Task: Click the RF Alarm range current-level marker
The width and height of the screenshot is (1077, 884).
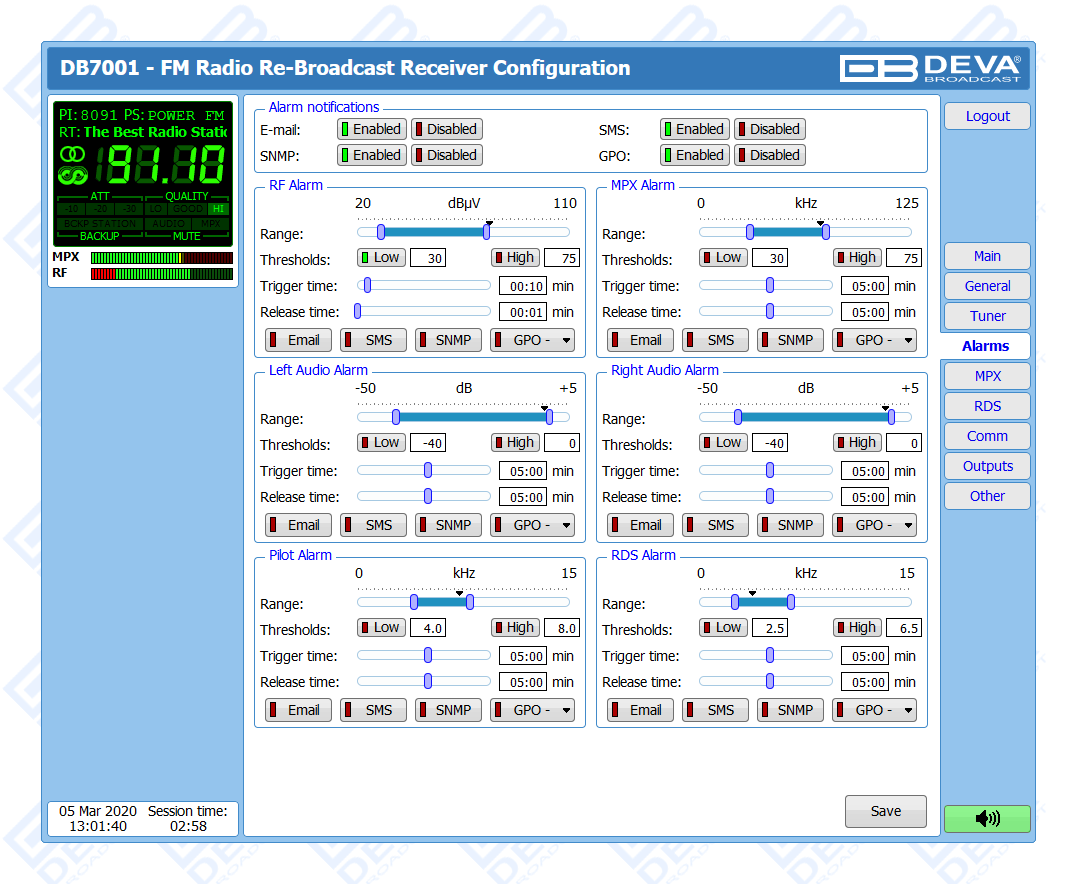Action: coord(489,223)
